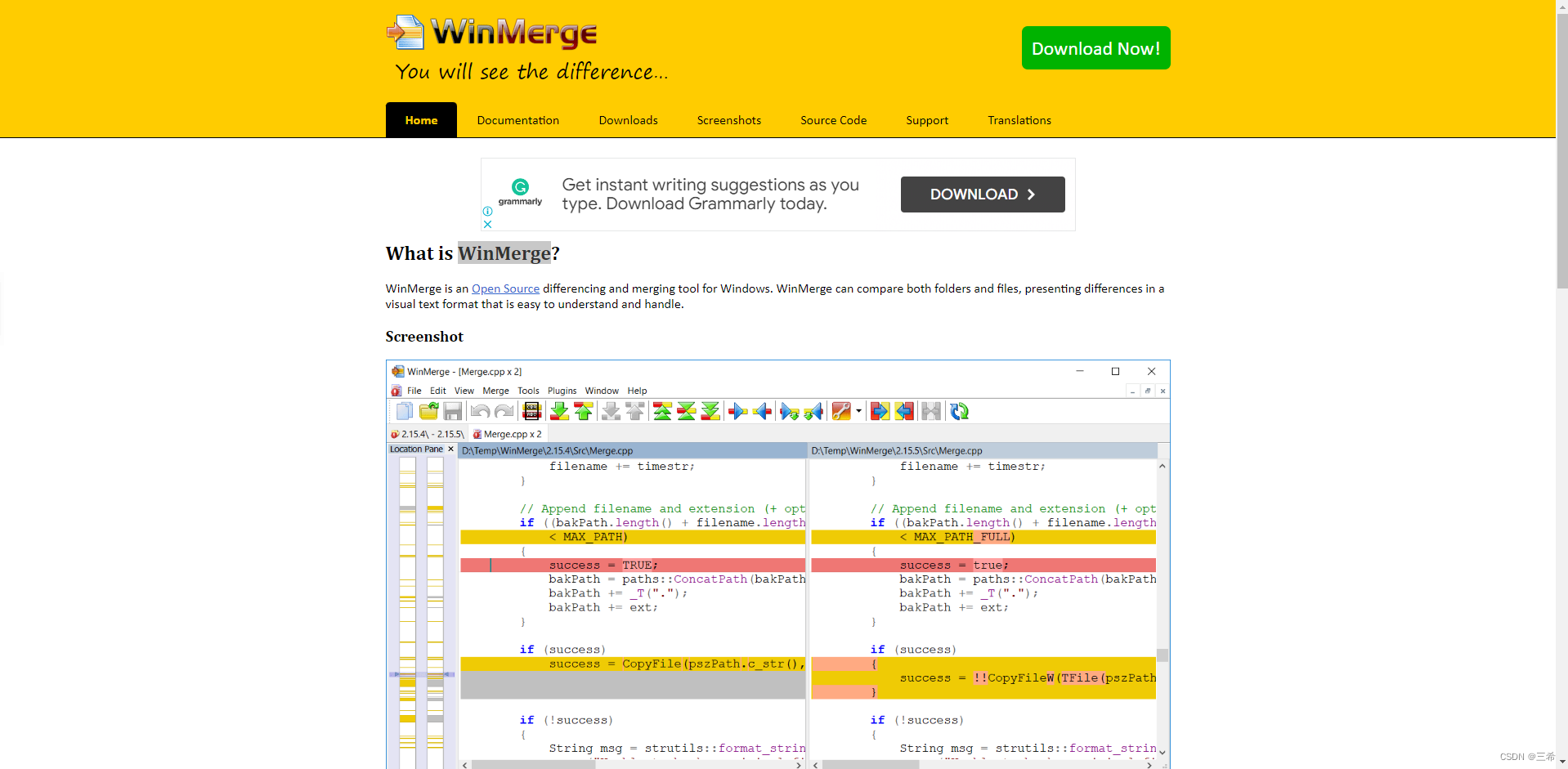Click the Redo arrow icon
The width and height of the screenshot is (1568, 769).
(504, 411)
